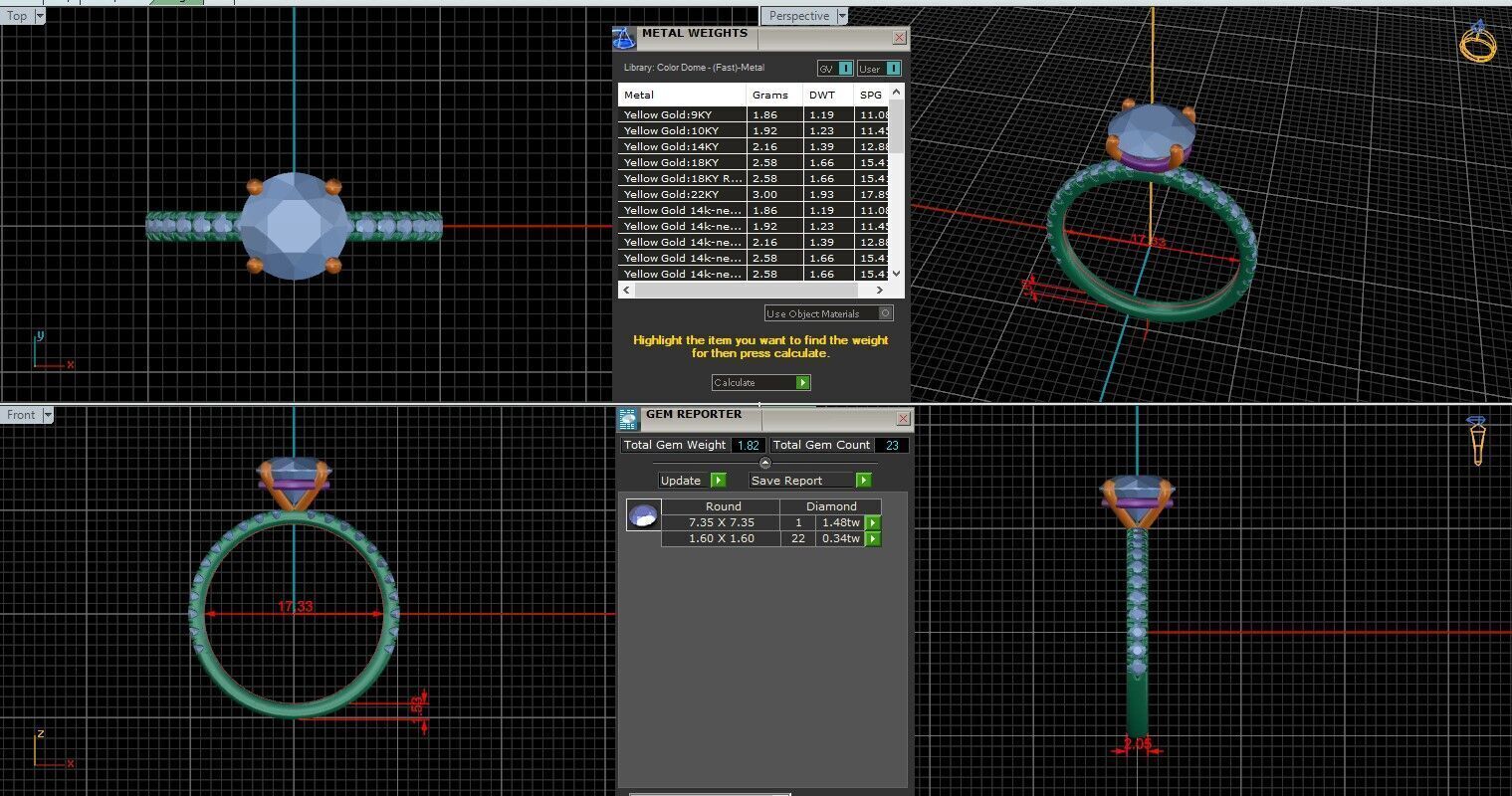Close the Gem Reporter panel
Image resolution: width=1512 pixels, height=796 pixels.
click(x=903, y=419)
